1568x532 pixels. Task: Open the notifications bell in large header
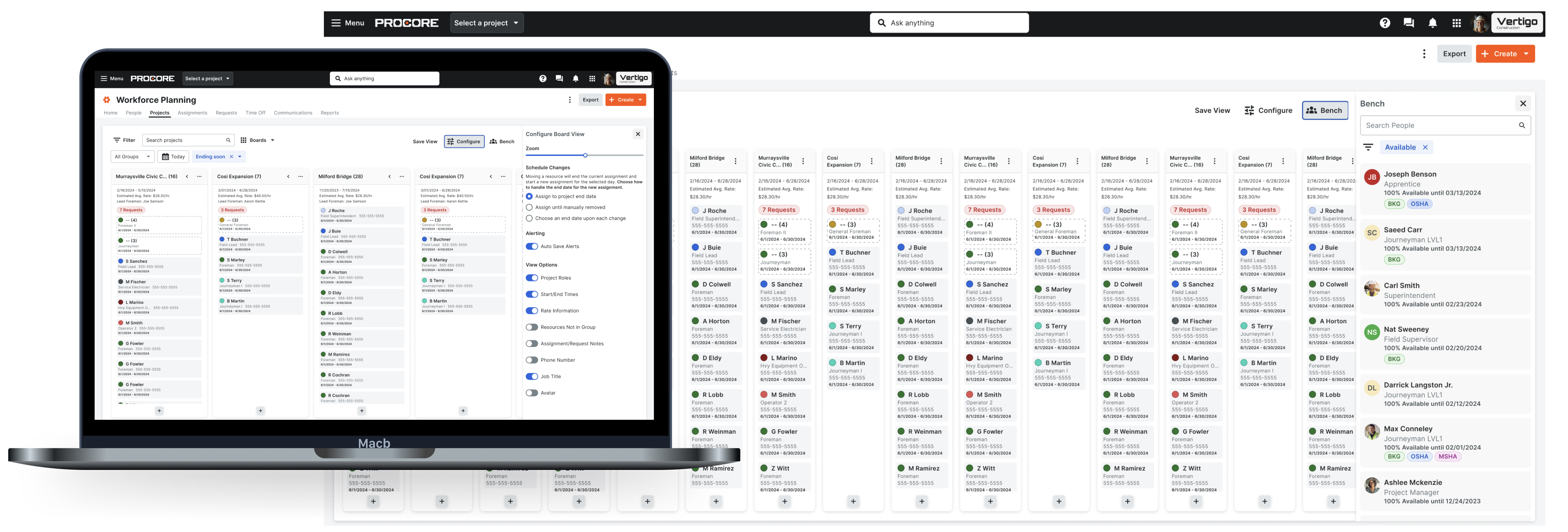tap(1432, 23)
